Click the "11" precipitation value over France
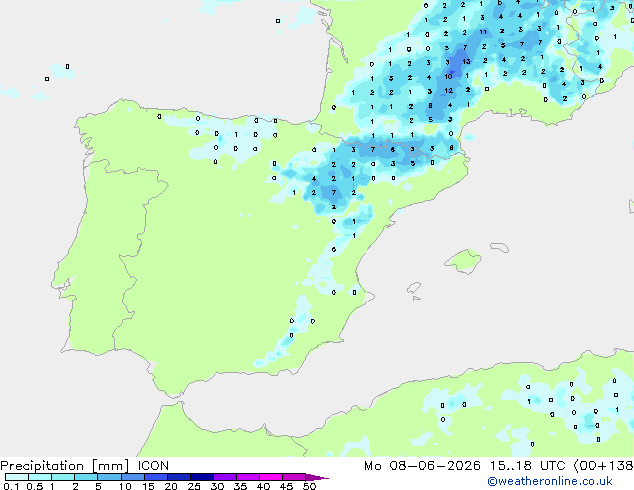This screenshot has height=490, width=634. (x=483, y=32)
